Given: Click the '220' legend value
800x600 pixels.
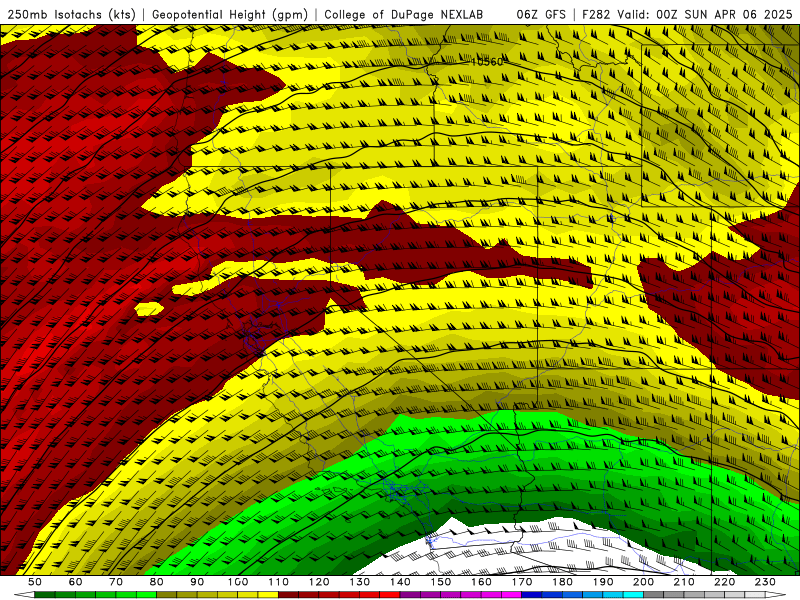Looking at the screenshot, I should tap(725, 582).
